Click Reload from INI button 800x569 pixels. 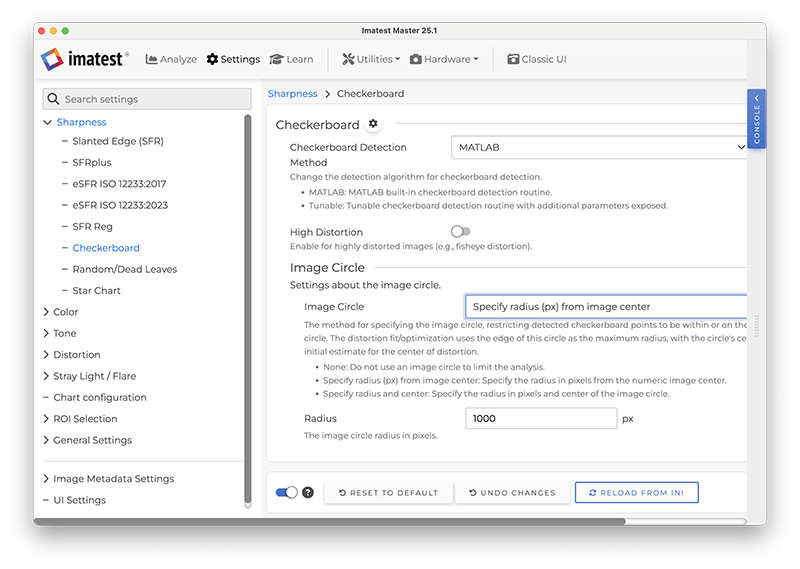(637, 492)
